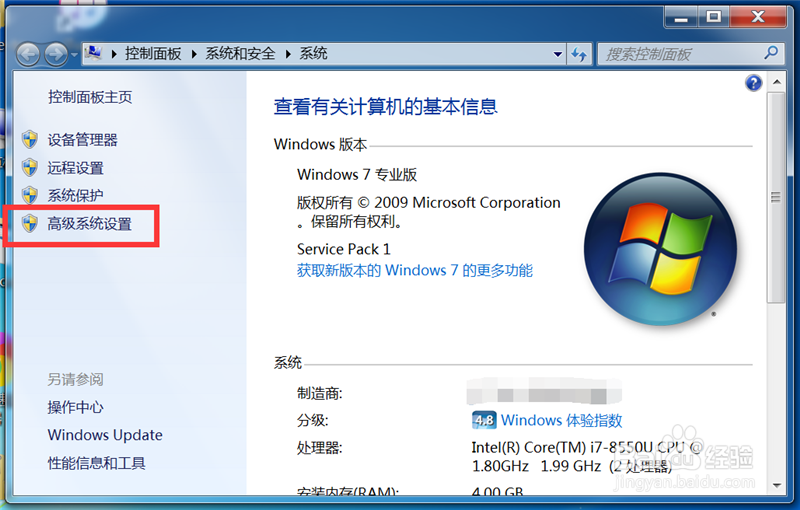This screenshot has height=510, width=800.
Task: Open 性能信息和工具 link
Action: (97, 463)
